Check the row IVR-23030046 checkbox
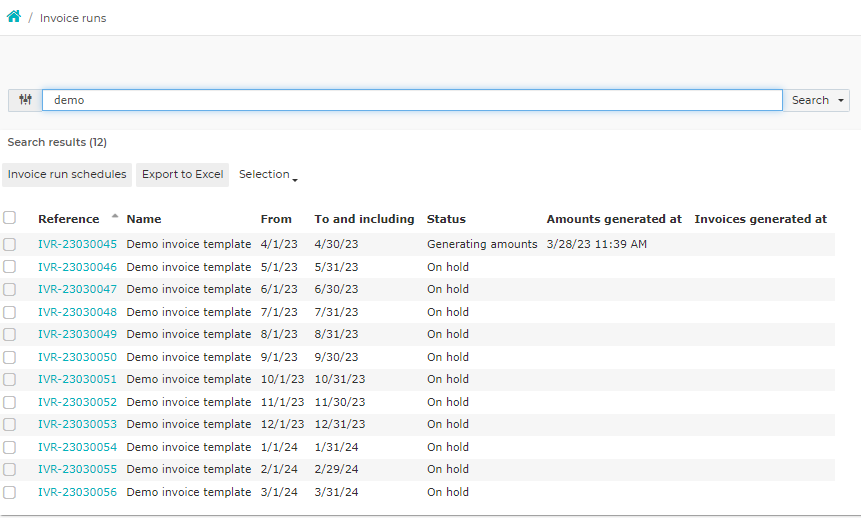 point(9,267)
